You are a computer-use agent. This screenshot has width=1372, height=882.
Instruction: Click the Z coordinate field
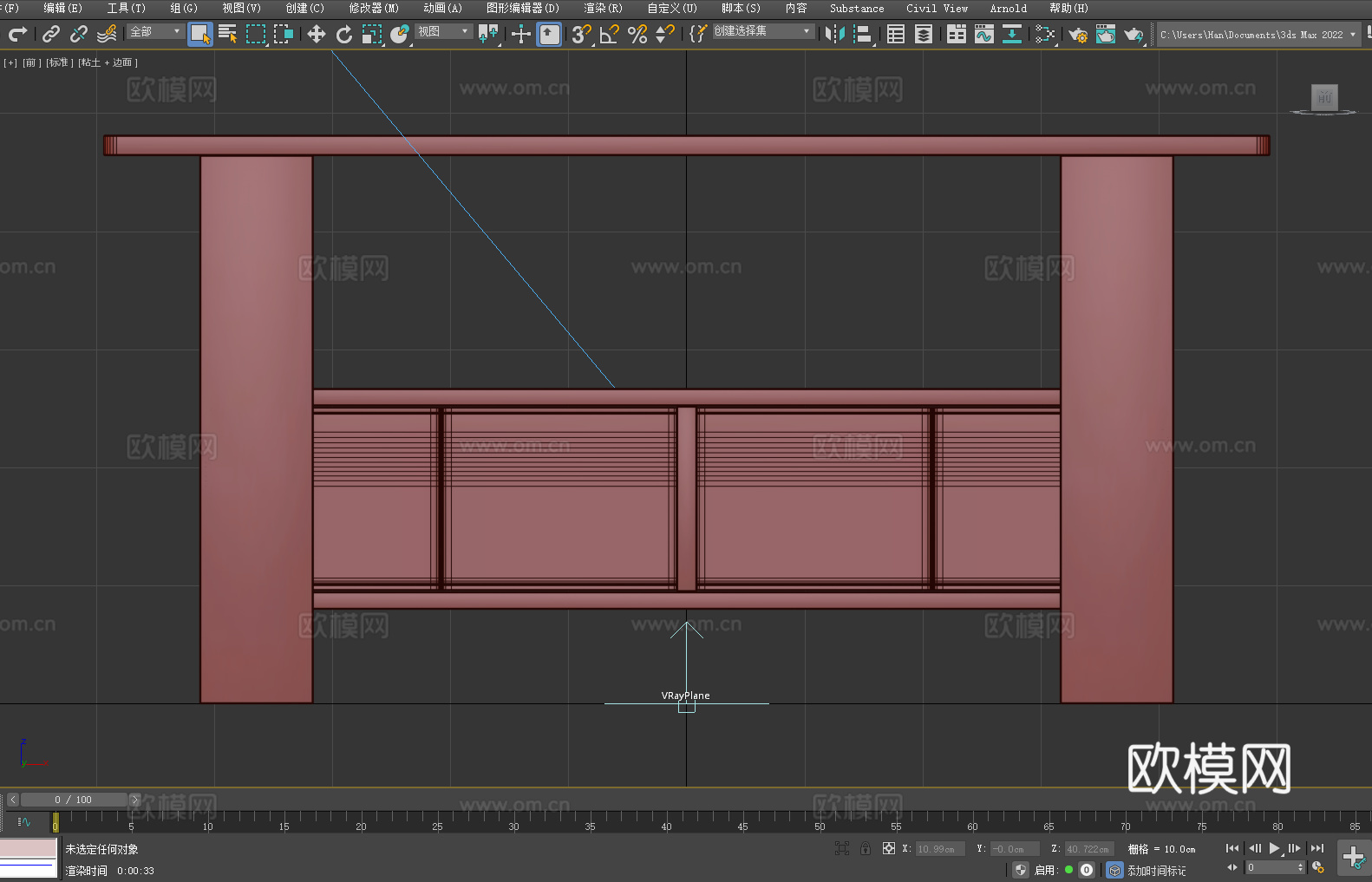1088,849
